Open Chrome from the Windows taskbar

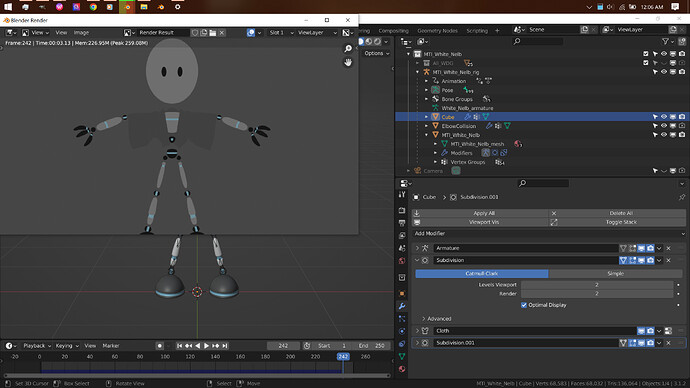click(93, 7)
